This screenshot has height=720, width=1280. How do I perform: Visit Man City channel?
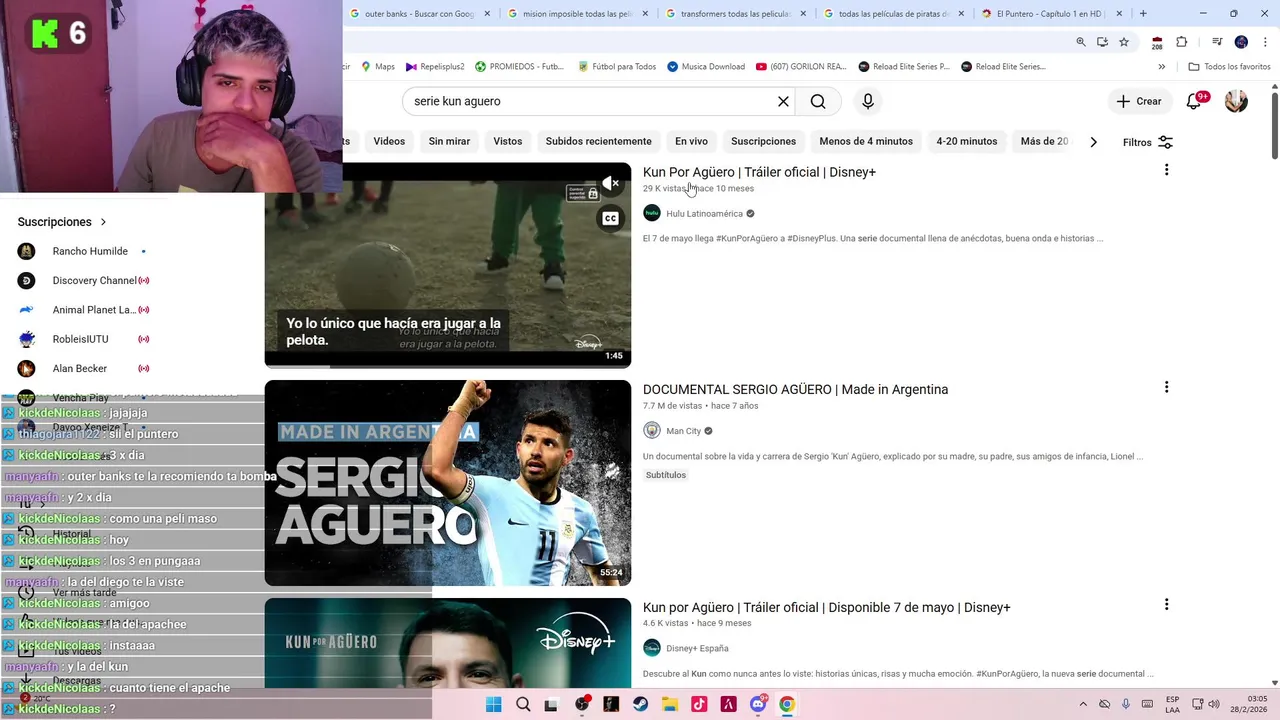coord(683,431)
